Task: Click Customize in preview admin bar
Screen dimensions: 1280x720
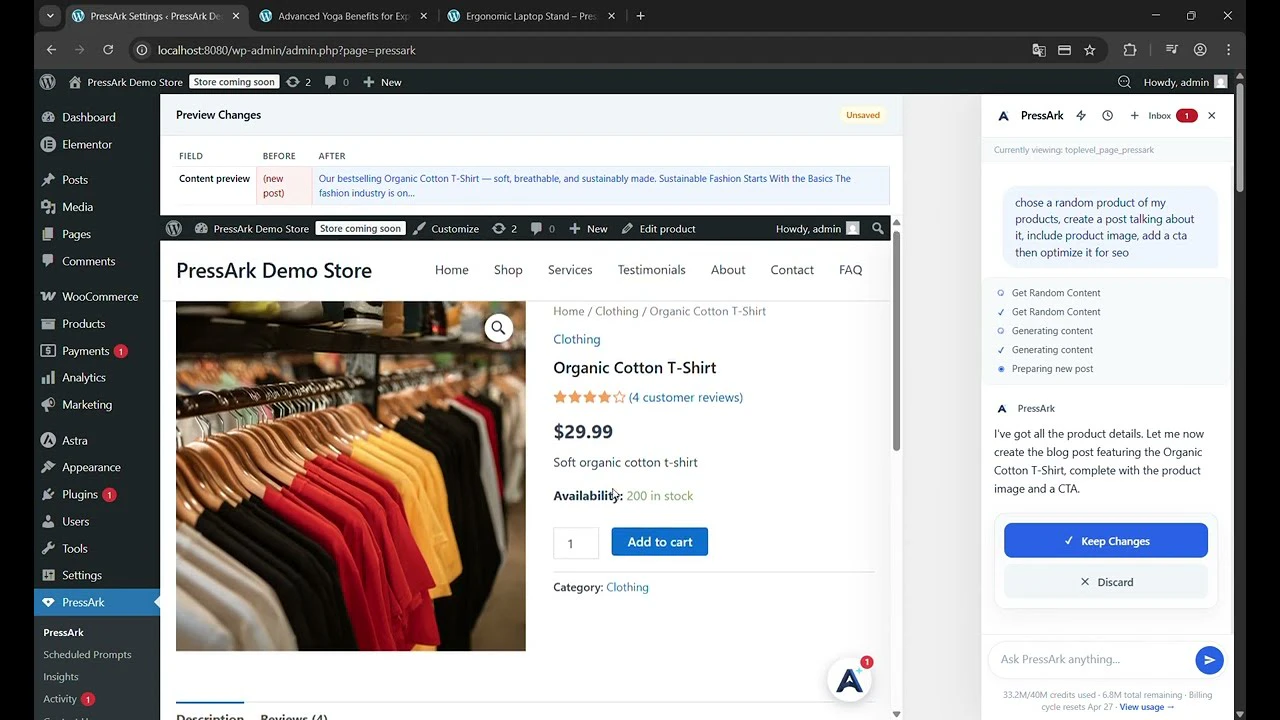Action: pos(445,229)
